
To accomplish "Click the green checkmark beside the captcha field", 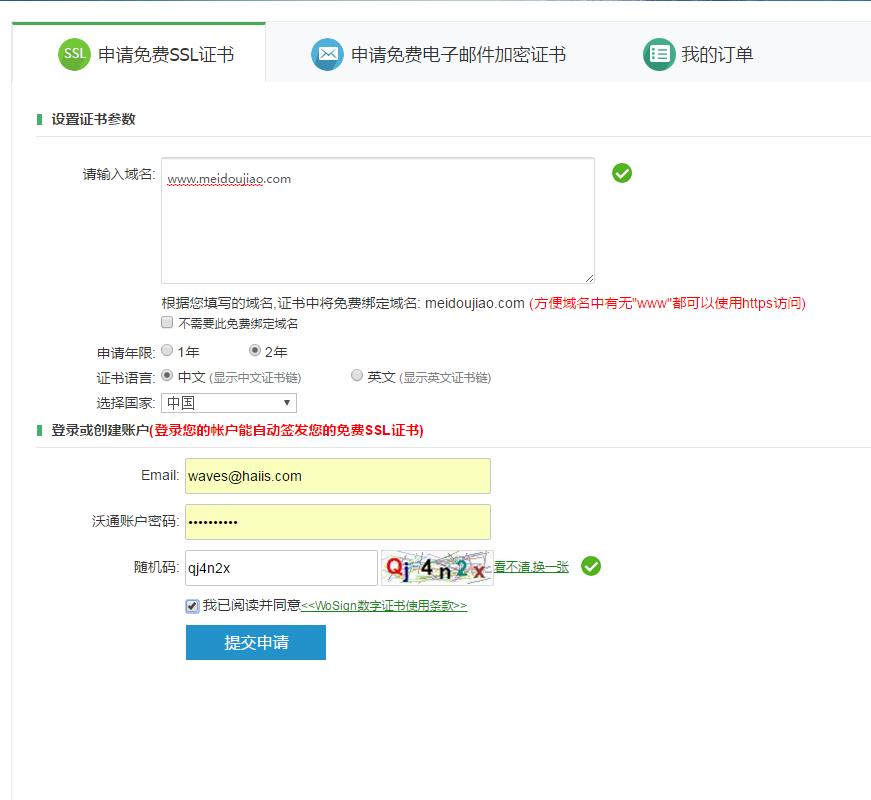I will 590,567.
